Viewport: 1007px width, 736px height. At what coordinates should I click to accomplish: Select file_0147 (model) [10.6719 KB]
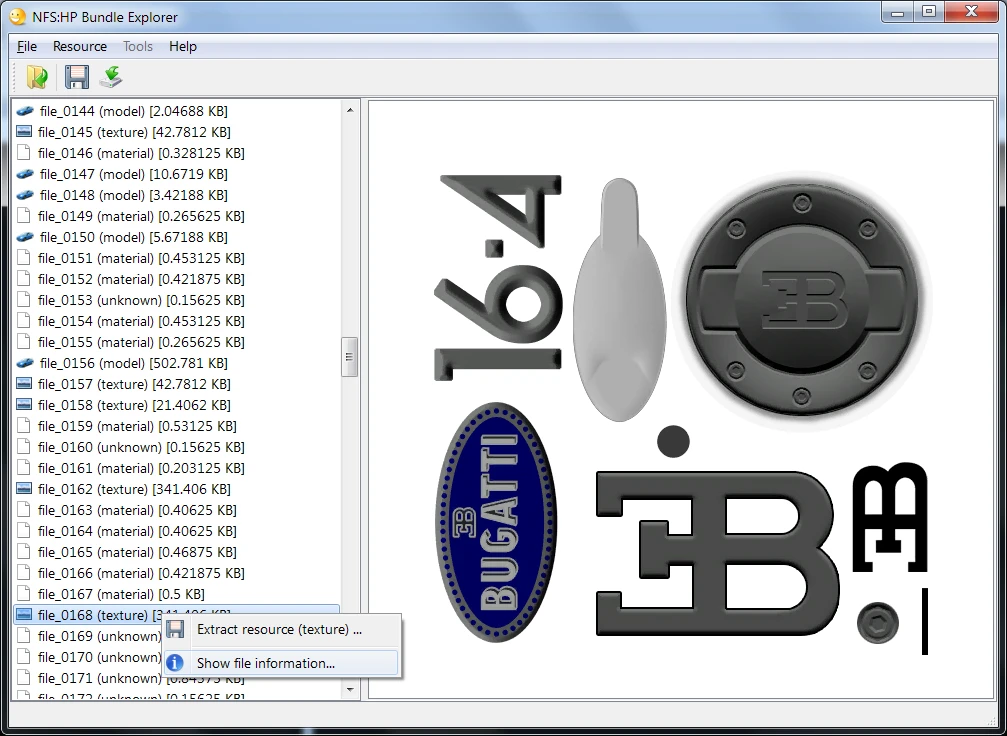tap(134, 174)
